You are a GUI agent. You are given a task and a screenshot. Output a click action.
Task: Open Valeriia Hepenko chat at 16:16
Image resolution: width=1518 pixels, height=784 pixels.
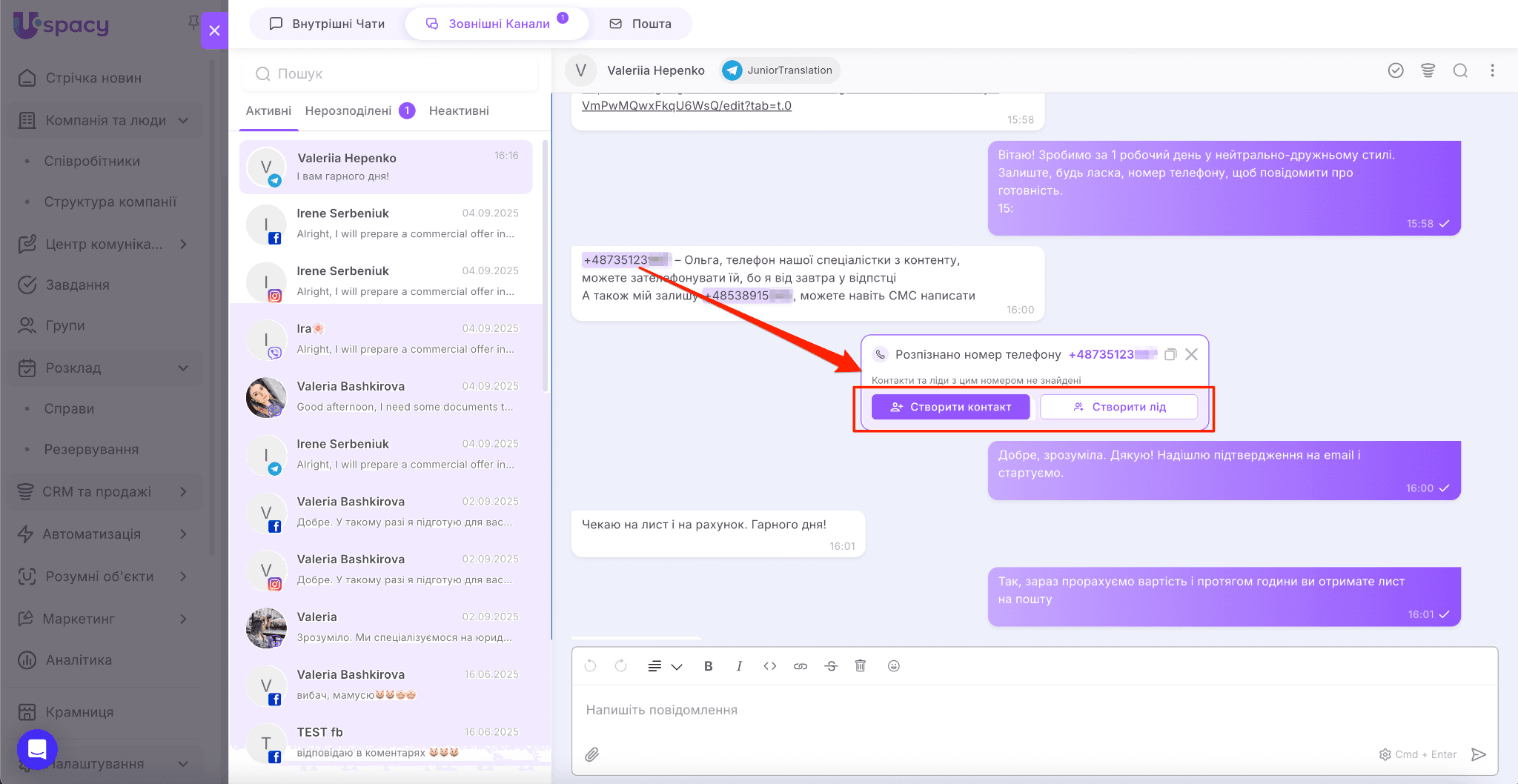coord(385,167)
